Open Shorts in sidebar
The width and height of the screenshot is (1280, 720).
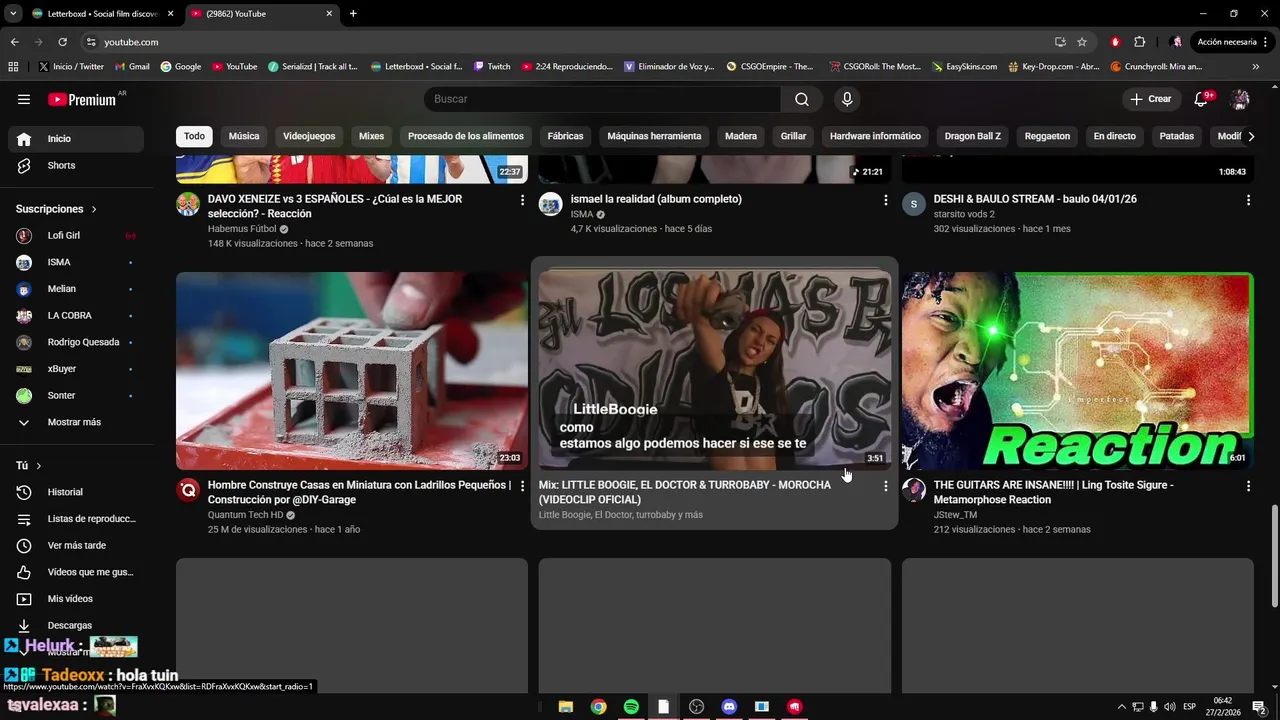(76, 165)
